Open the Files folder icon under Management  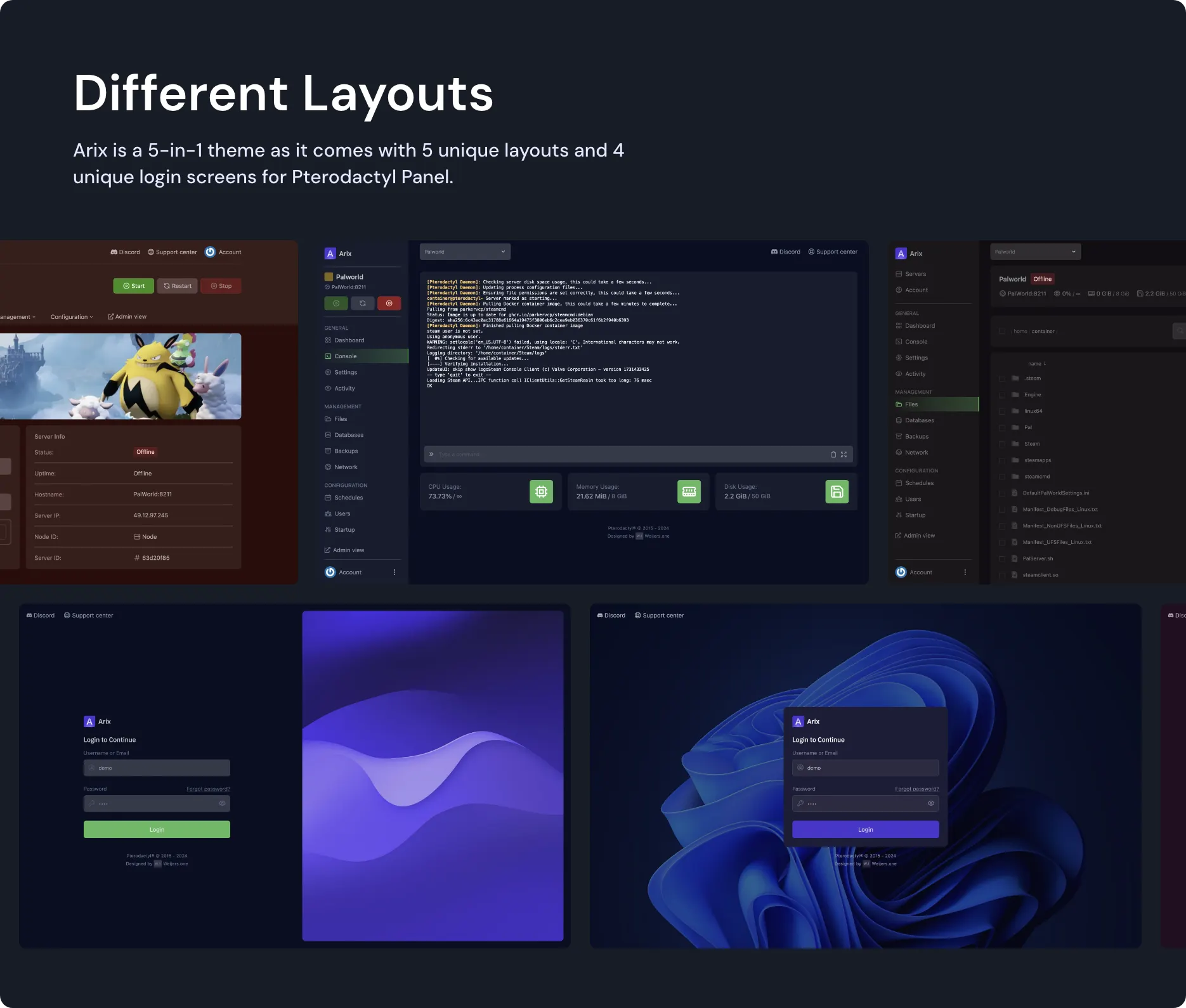click(329, 418)
